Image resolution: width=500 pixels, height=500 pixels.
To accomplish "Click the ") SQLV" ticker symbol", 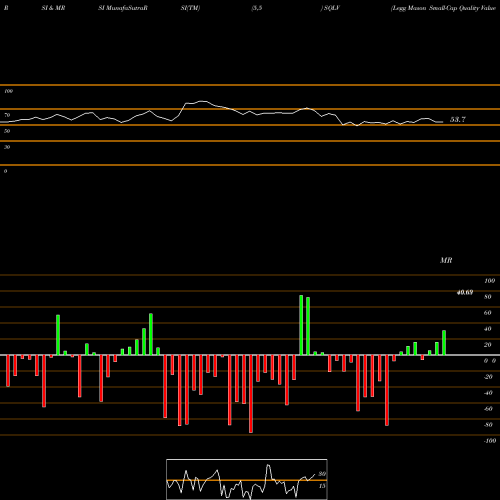I will (330, 8).
